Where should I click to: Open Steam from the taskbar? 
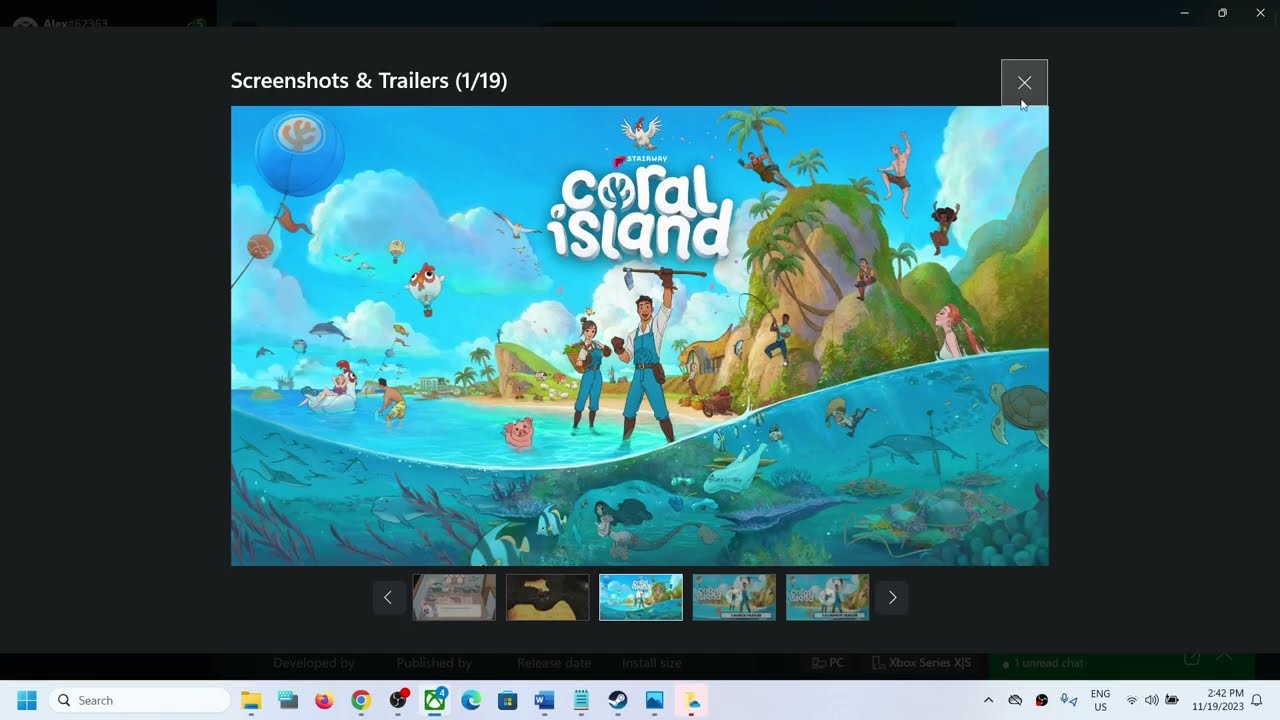(618, 700)
